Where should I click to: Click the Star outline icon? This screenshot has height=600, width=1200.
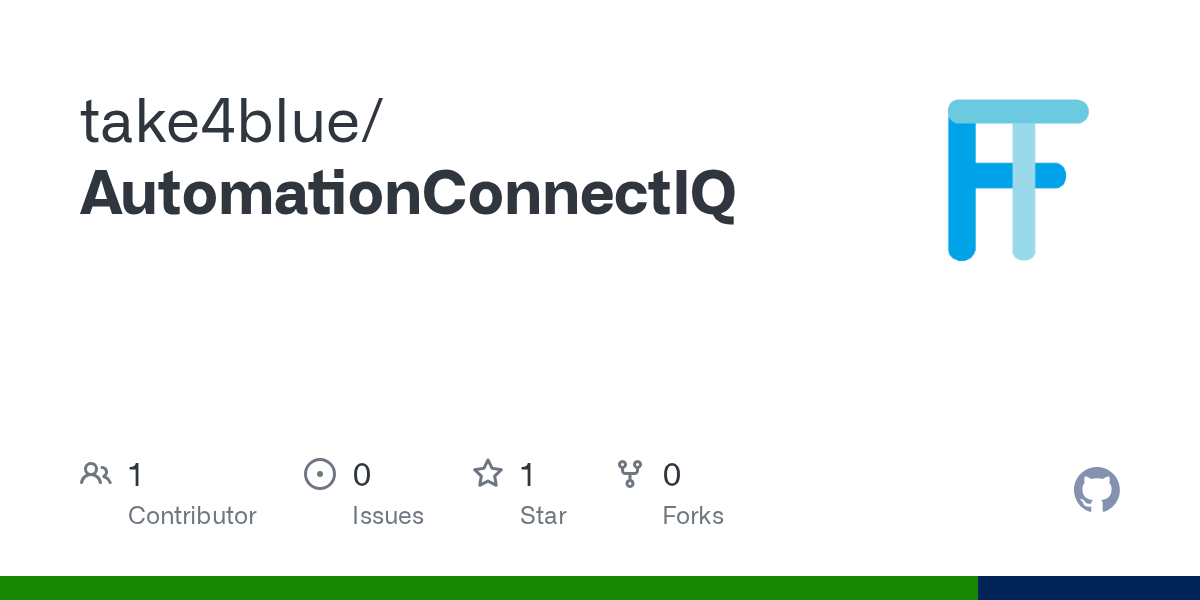click(x=487, y=474)
